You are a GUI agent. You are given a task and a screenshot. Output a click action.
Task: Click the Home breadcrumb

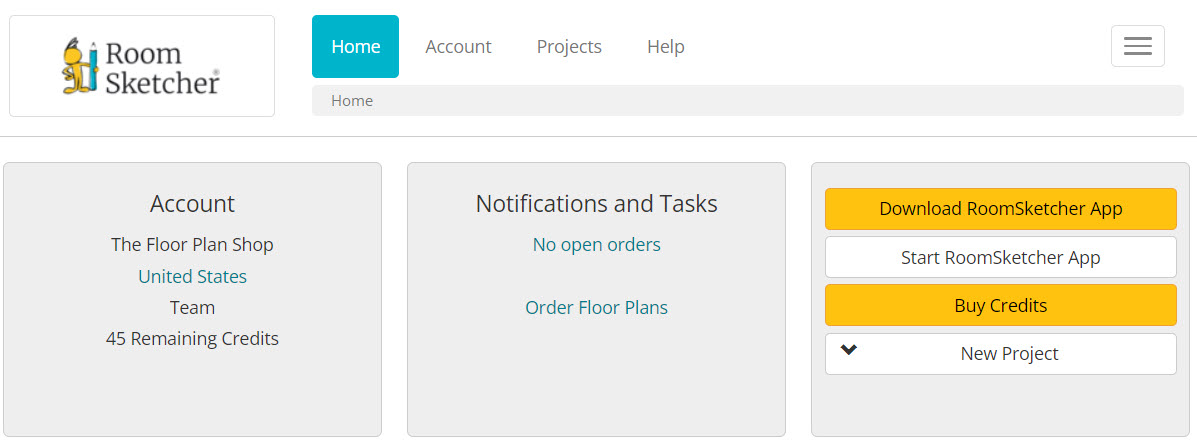[352, 101]
